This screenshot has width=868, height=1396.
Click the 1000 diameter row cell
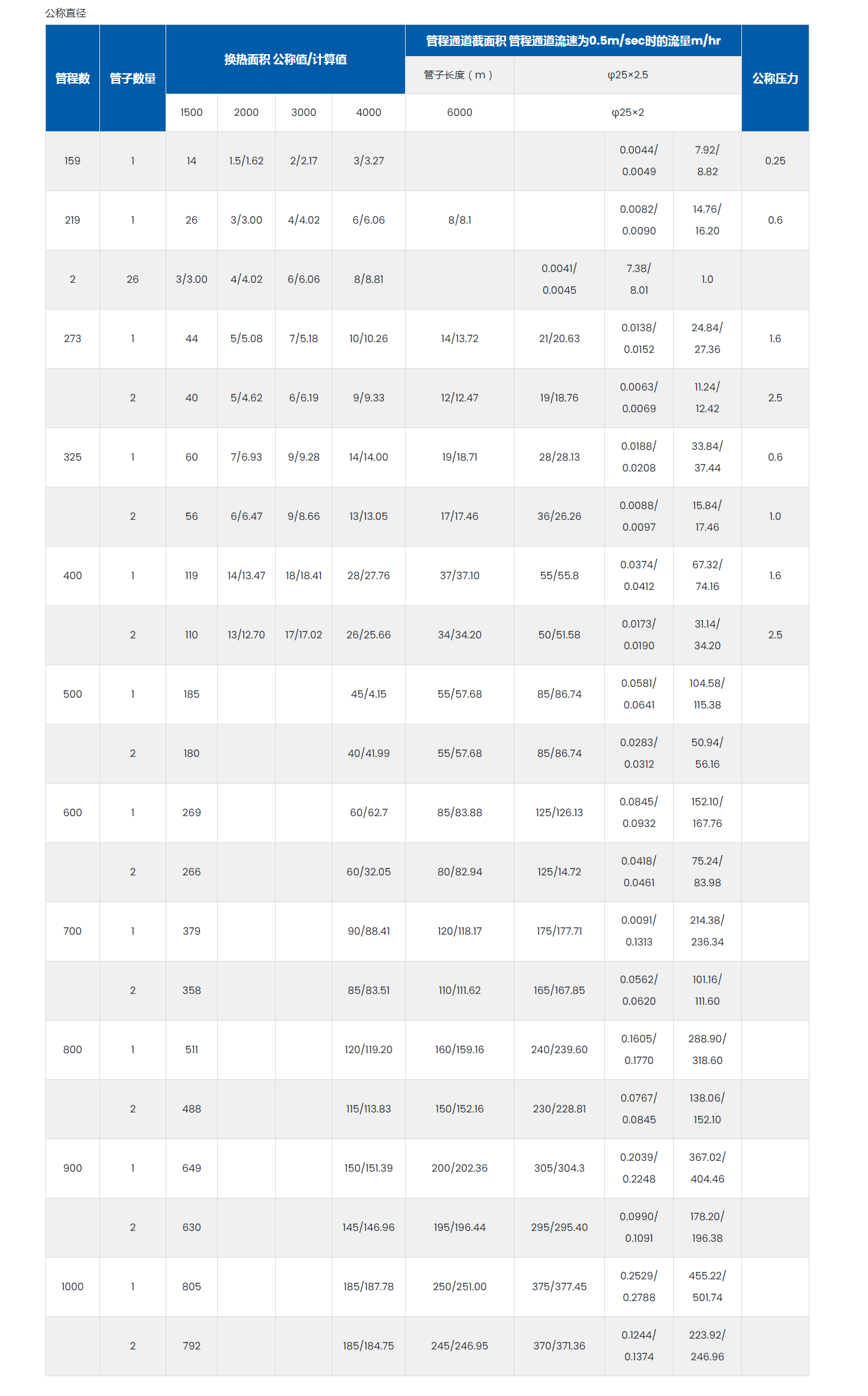[73, 1286]
